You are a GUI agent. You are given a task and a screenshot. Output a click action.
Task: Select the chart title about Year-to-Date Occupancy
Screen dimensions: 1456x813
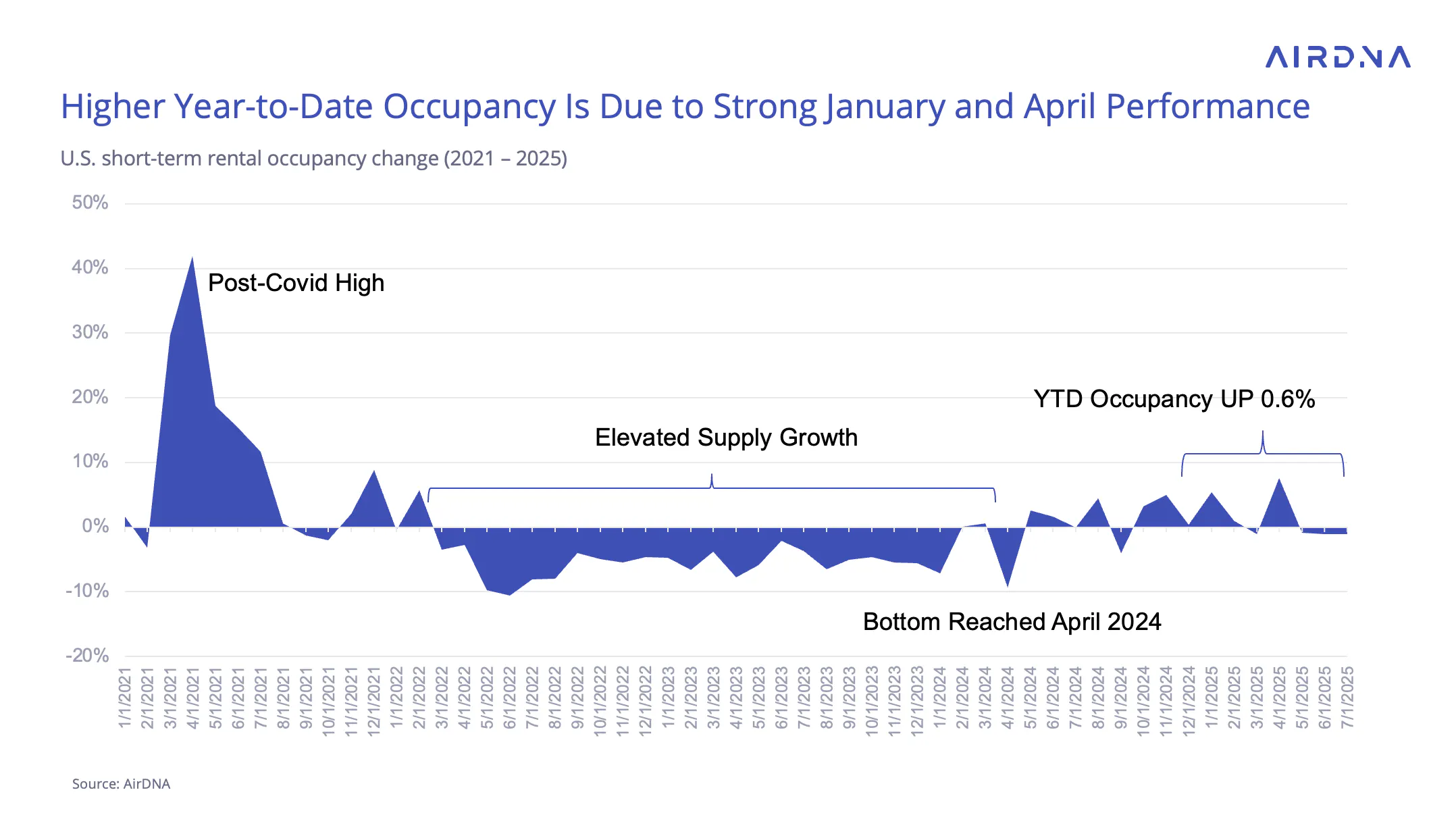point(685,107)
